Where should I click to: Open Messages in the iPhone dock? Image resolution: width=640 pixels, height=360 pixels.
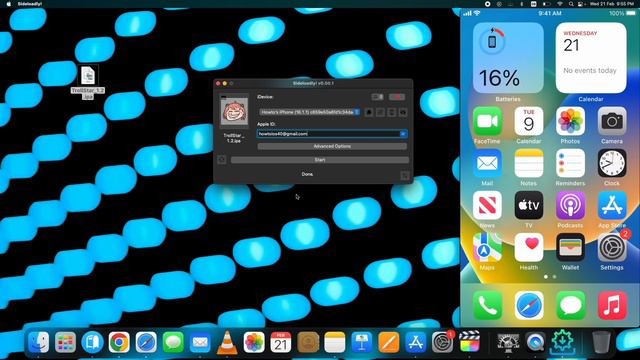[x=570, y=305]
